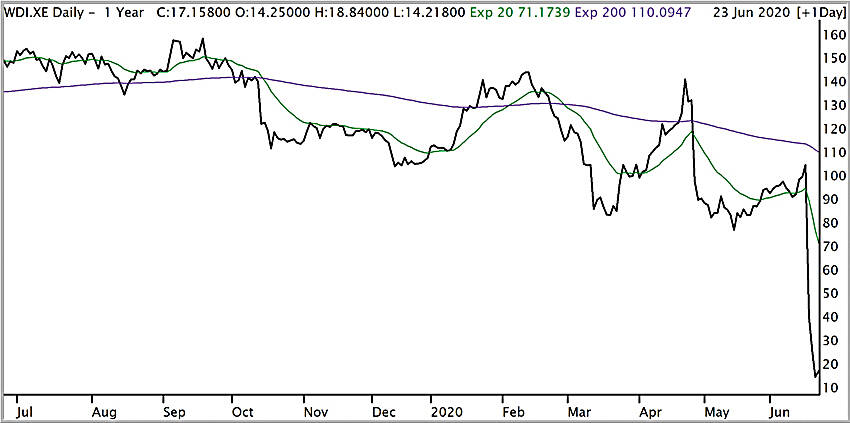
Task: Click the 160 price axis label
Action: click(834, 35)
